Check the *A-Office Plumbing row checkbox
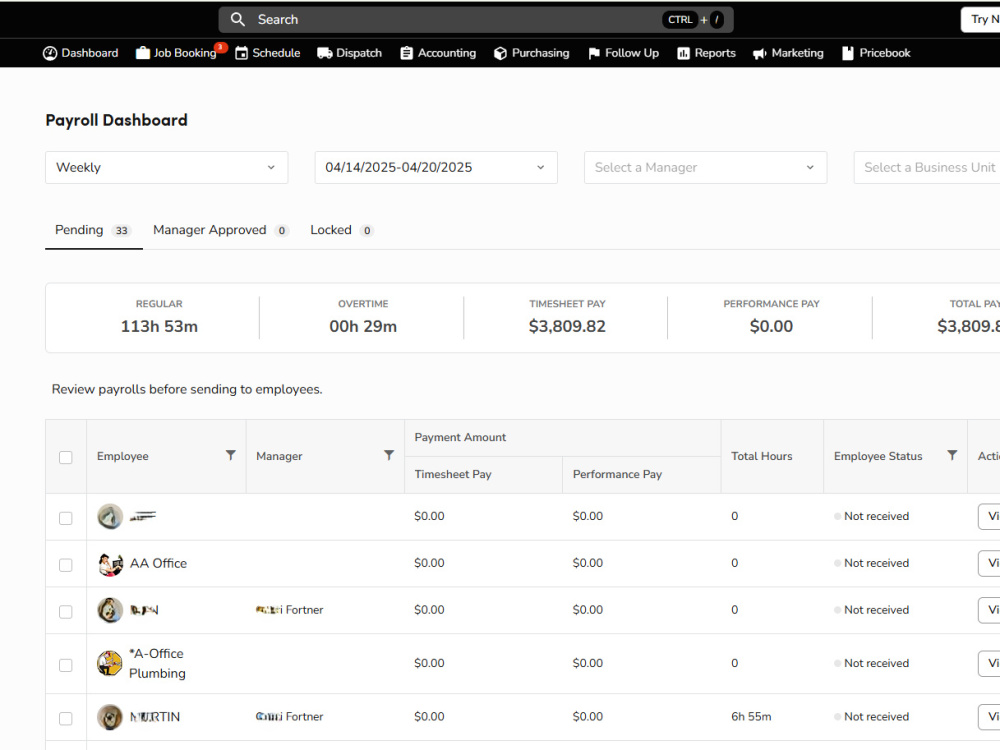 66,665
